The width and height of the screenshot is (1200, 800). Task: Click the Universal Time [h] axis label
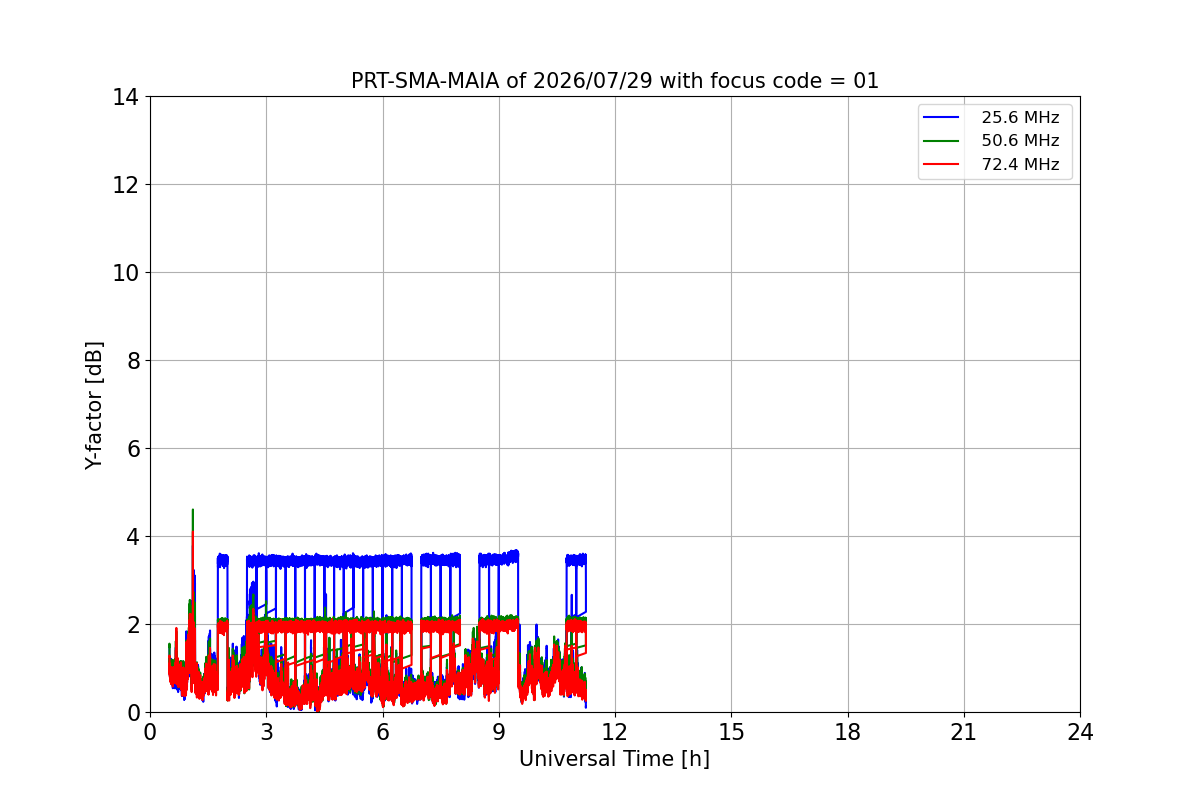(614, 759)
